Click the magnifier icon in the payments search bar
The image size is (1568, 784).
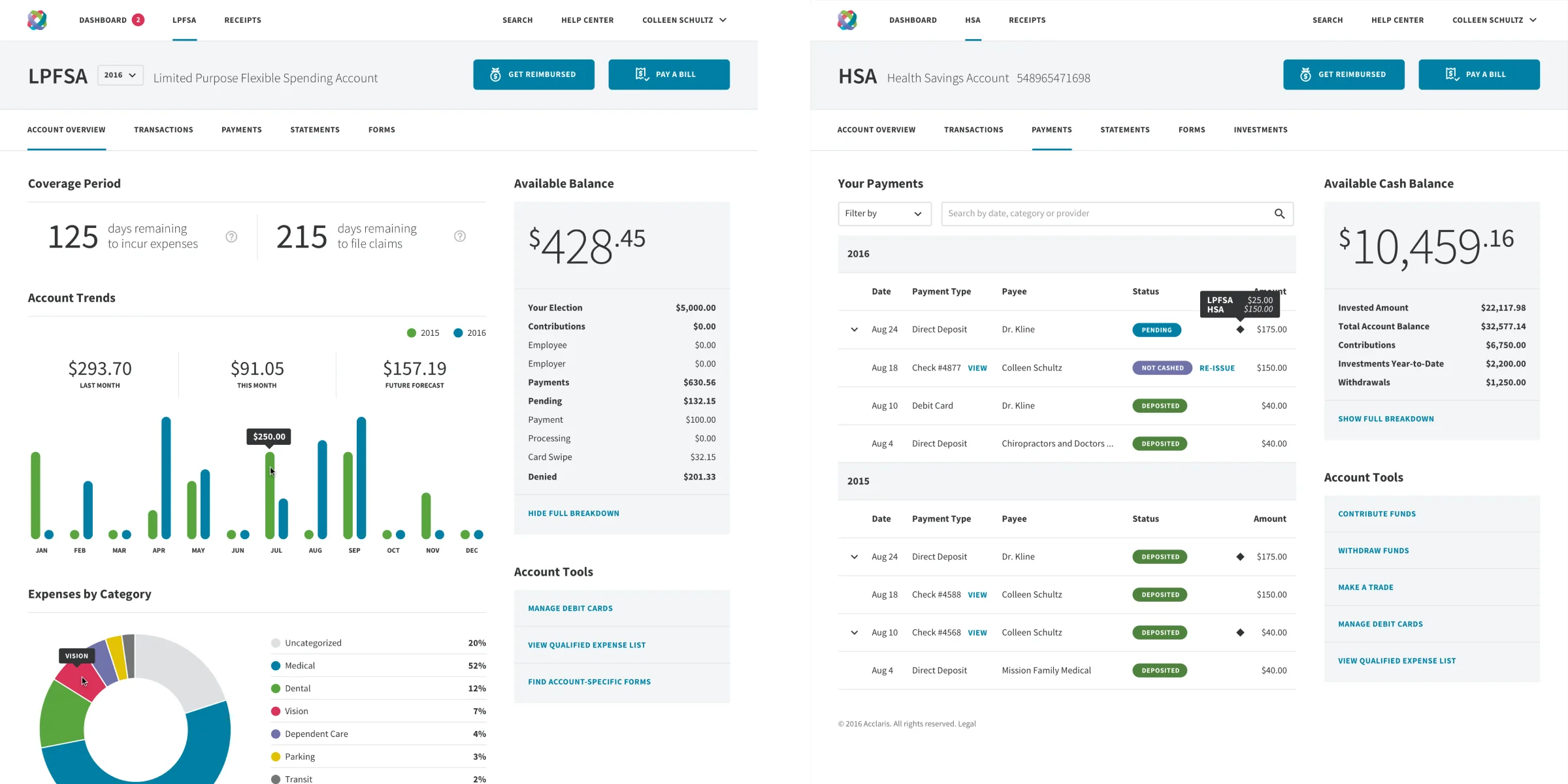(1279, 214)
